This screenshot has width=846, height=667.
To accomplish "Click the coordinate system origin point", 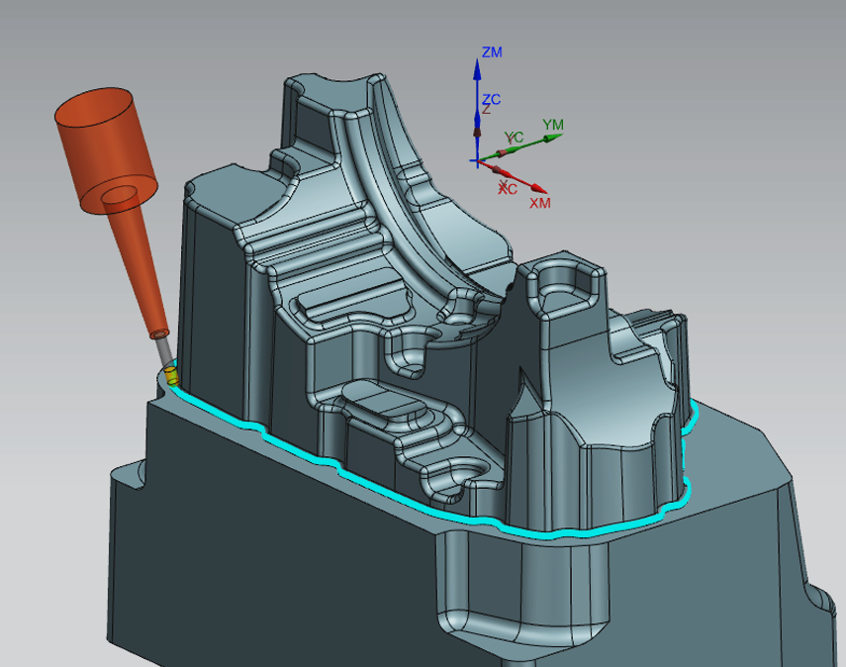I will (x=477, y=160).
